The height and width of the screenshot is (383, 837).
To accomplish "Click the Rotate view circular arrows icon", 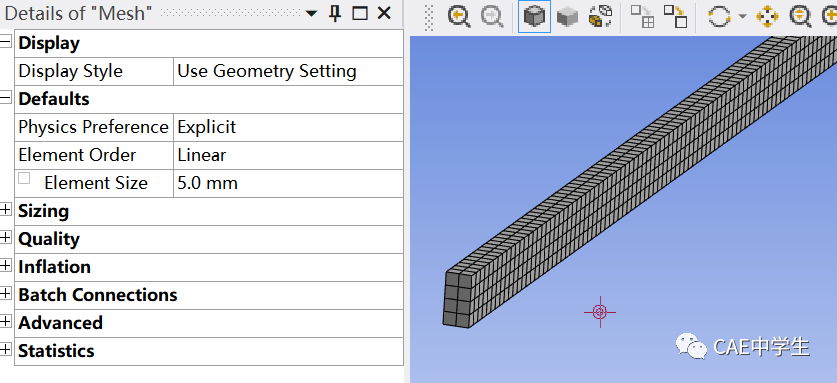I will [719, 17].
